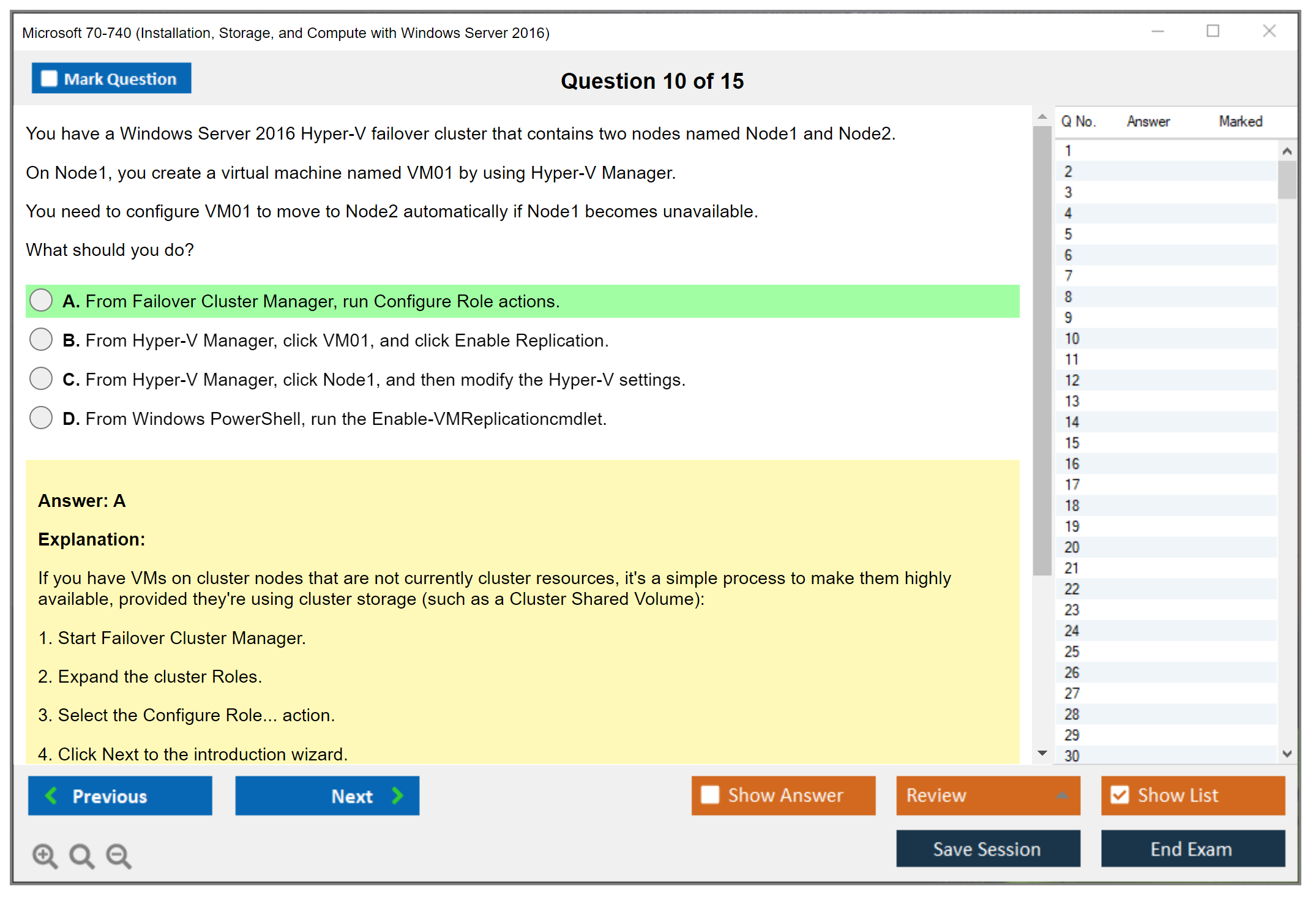Viewport: 1316px width, 900px height.
Task: Click question list scroll up arrow
Action: pyautogui.click(x=1287, y=151)
